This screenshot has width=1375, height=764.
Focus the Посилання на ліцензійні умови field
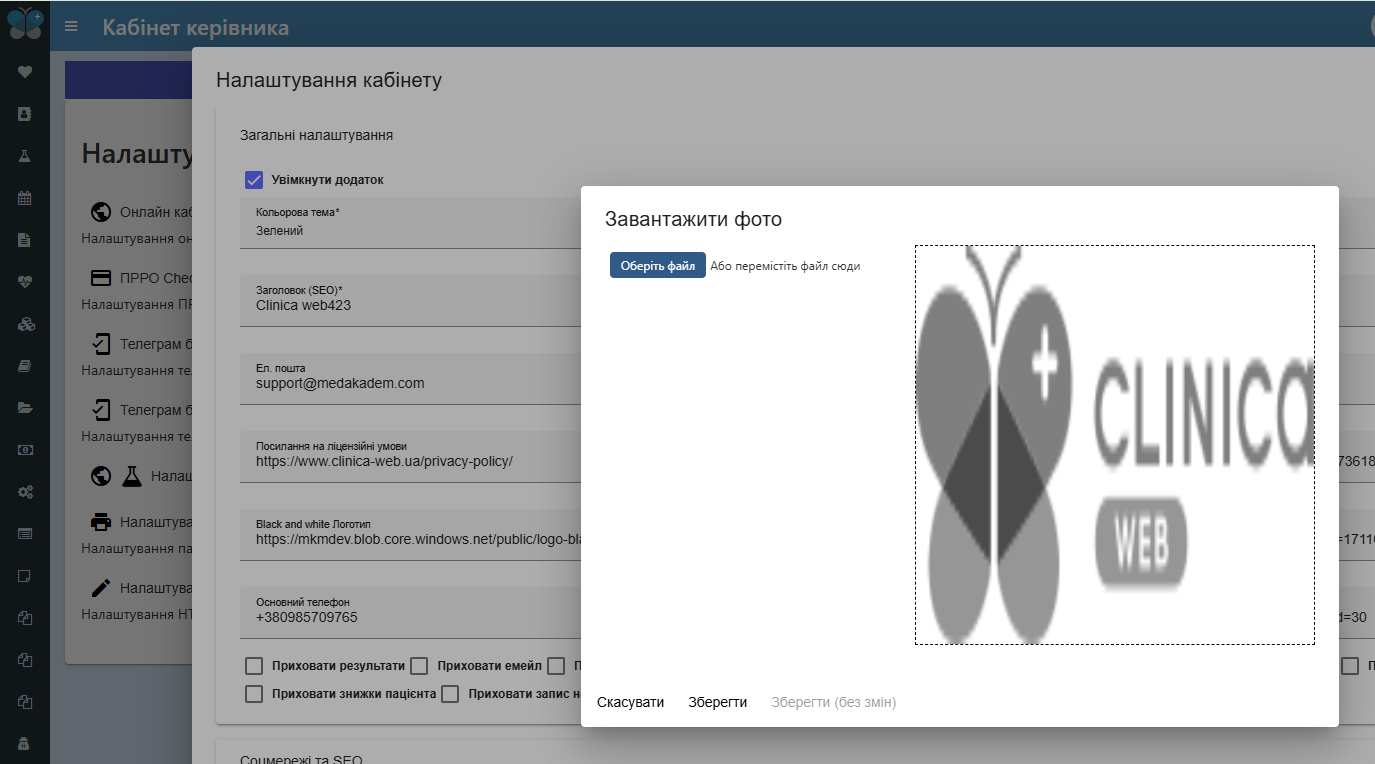click(410, 457)
